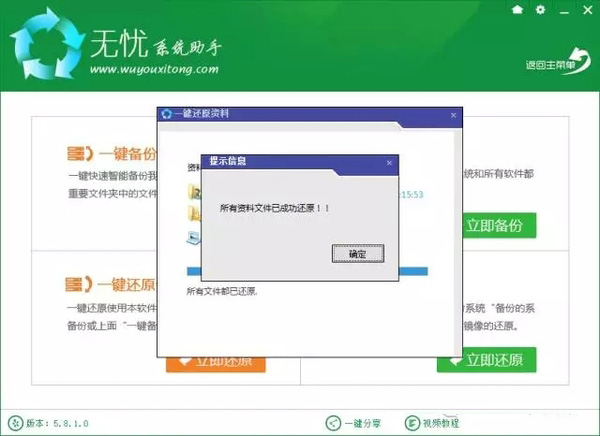Click the home icon in the title bar
This screenshot has height=436, width=600.
pyautogui.click(x=517, y=10)
